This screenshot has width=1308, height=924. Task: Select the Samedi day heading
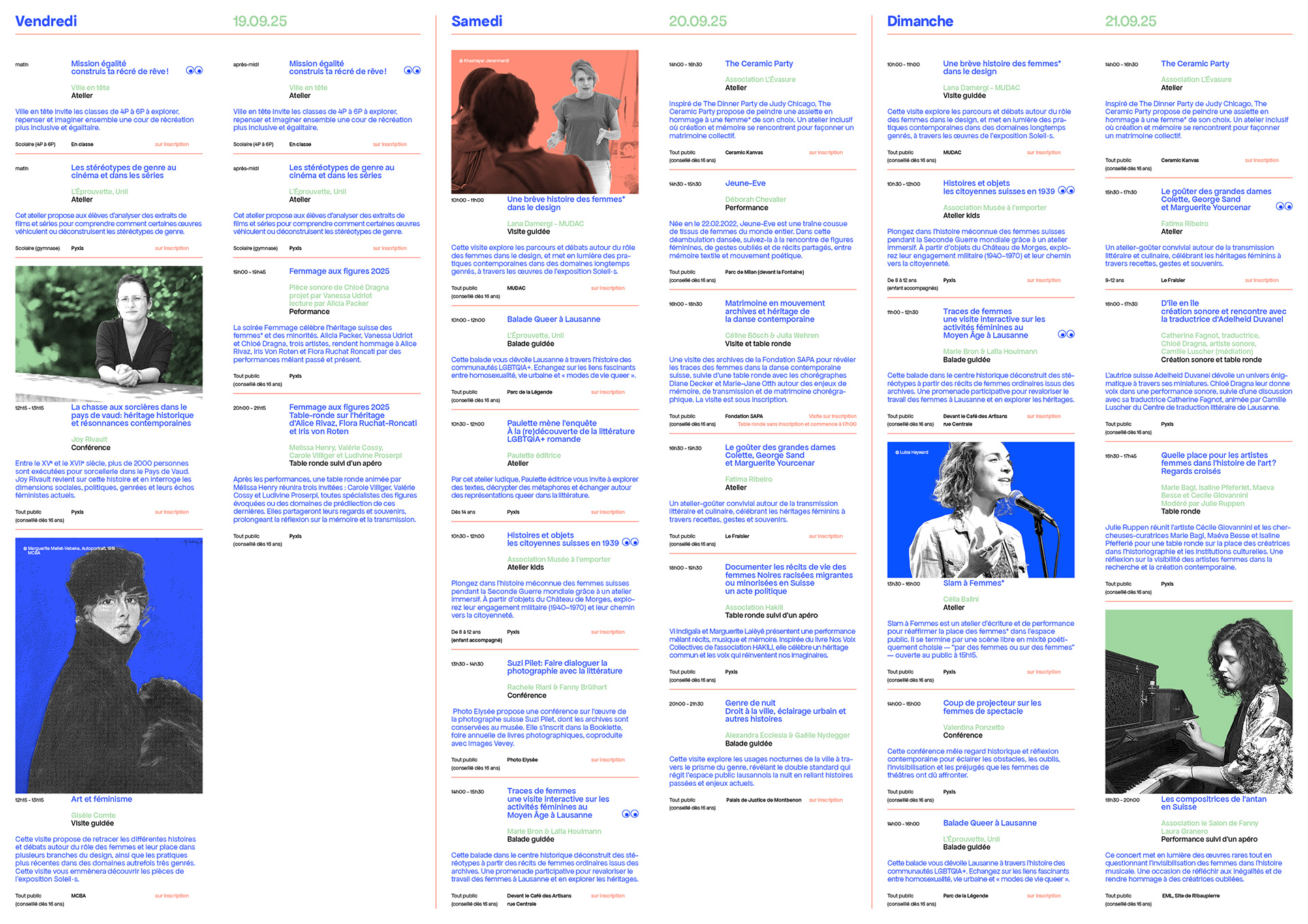coord(477,21)
